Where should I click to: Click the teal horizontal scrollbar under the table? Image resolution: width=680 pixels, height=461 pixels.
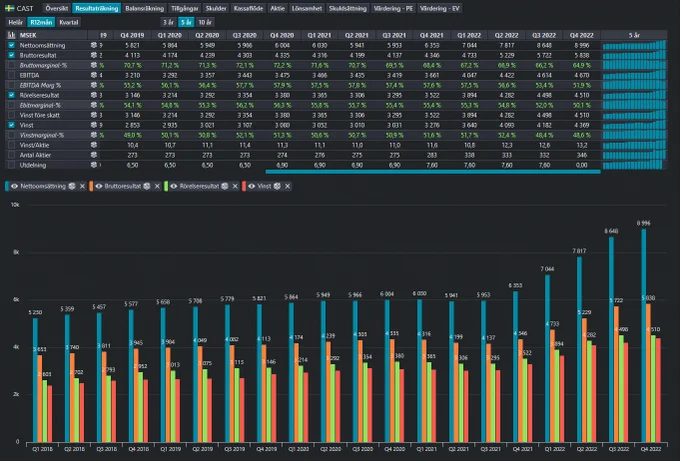point(433,172)
